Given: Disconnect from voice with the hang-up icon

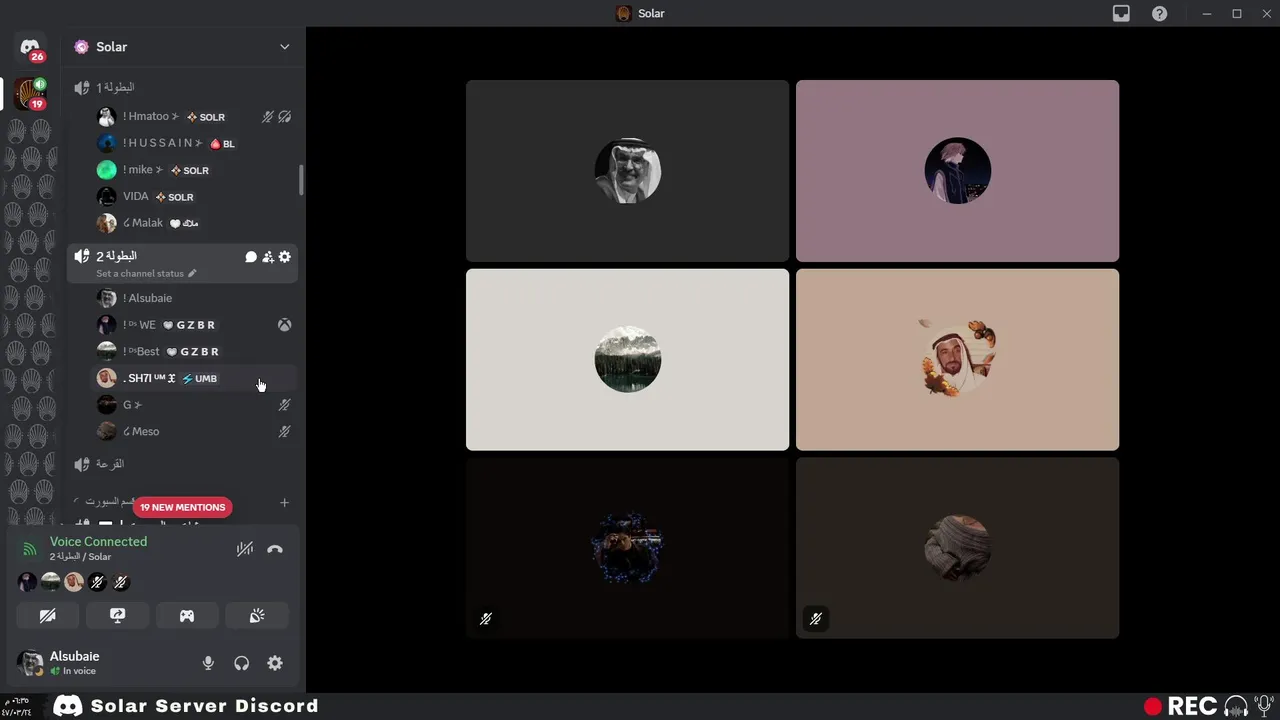Looking at the screenshot, I should (275, 549).
